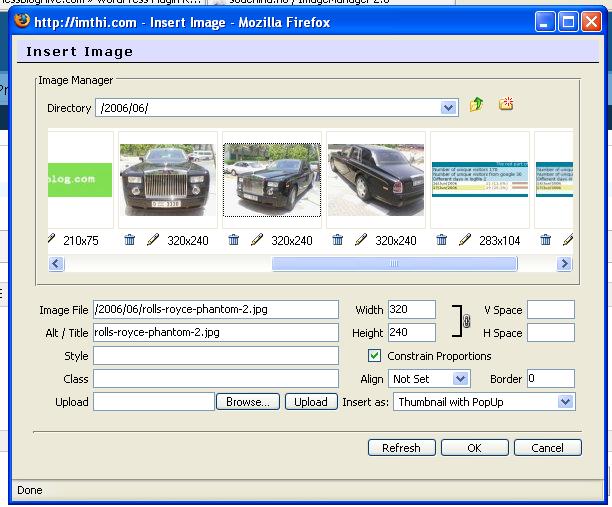The height and width of the screenshot is (507, 612).
Task: Click the Cancel button
Action: click(548, 448)
